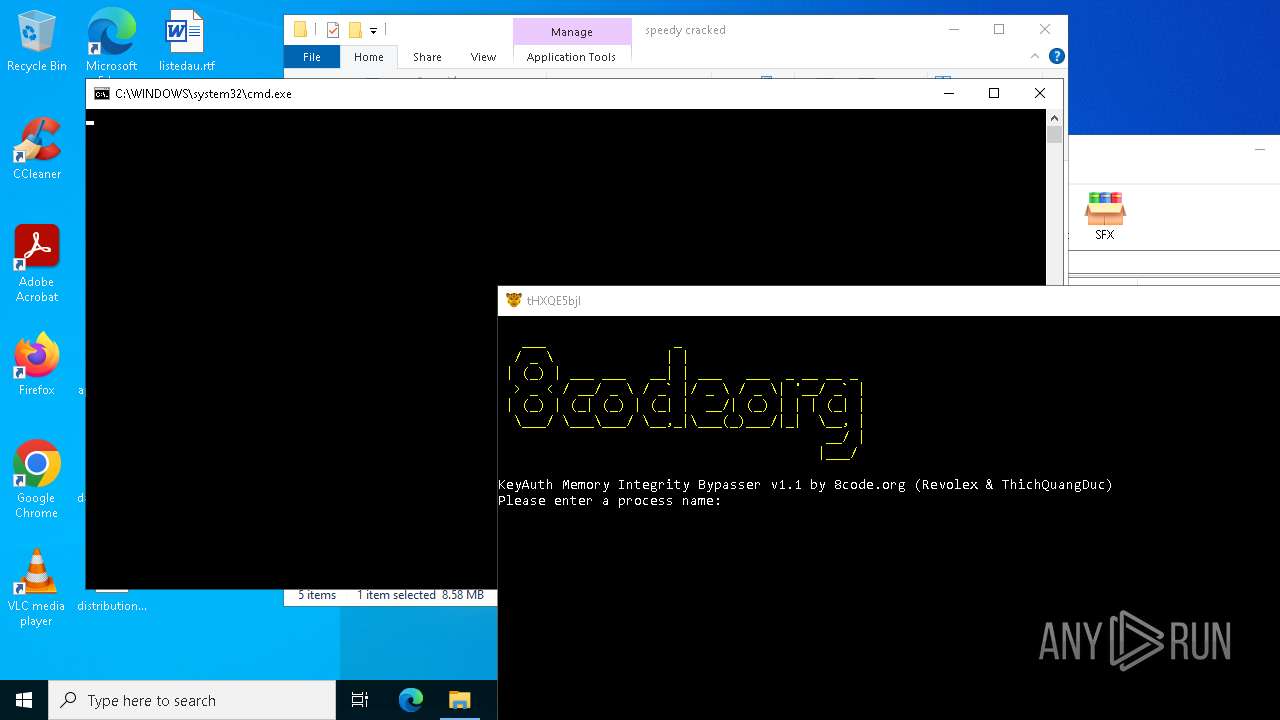
Task: Open File Explorer from the taskbar
Action: (x=460, y=700)
